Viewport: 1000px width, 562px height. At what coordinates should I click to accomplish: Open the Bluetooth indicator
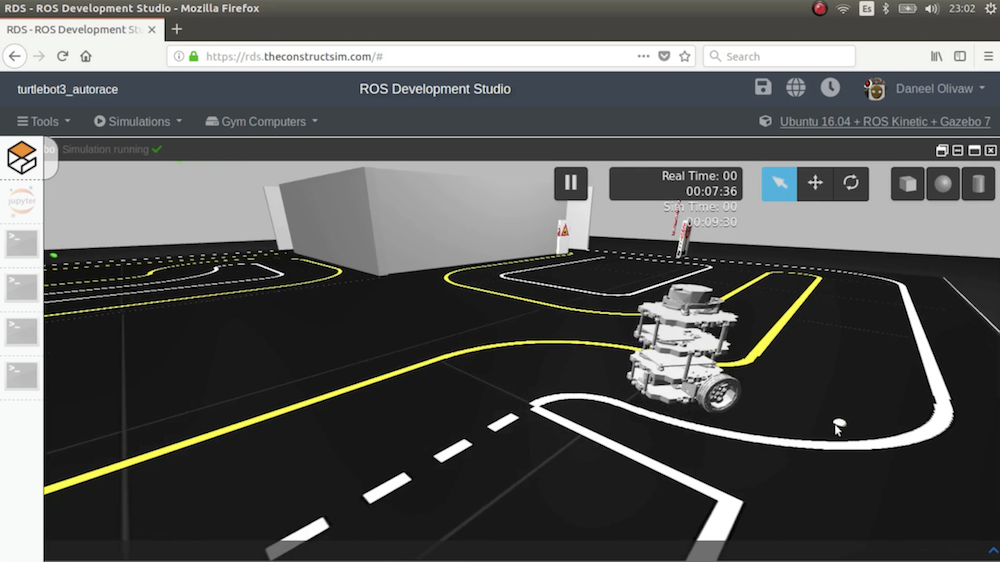(x=885, y=8)
